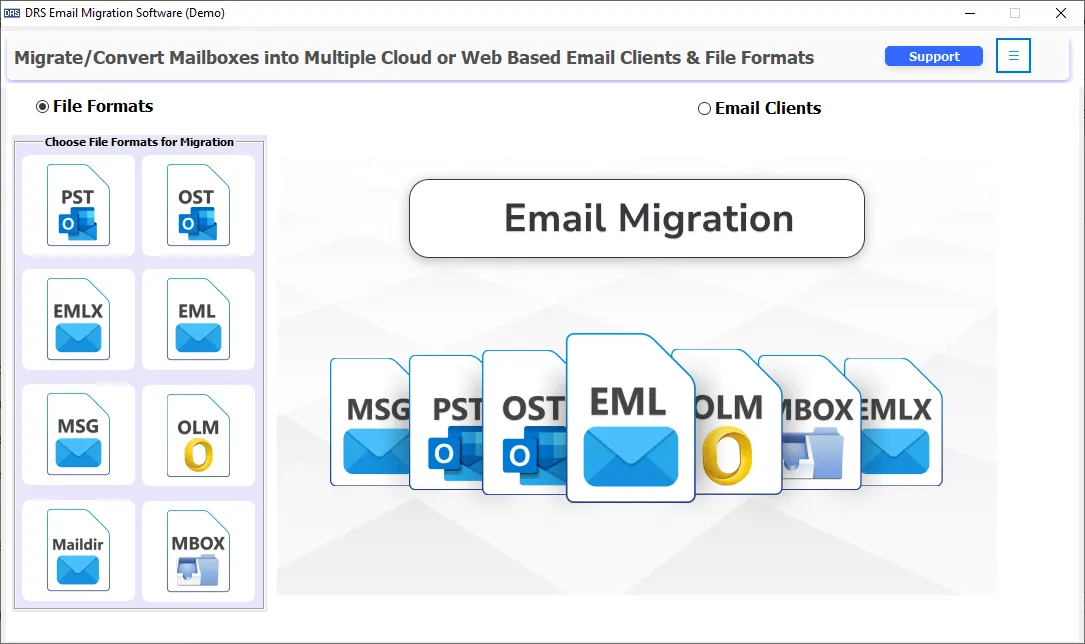Click the MSG graphic in illustration
Image resolution: width=1085 pixels, height=644 pixels.
tap(375, 420)
